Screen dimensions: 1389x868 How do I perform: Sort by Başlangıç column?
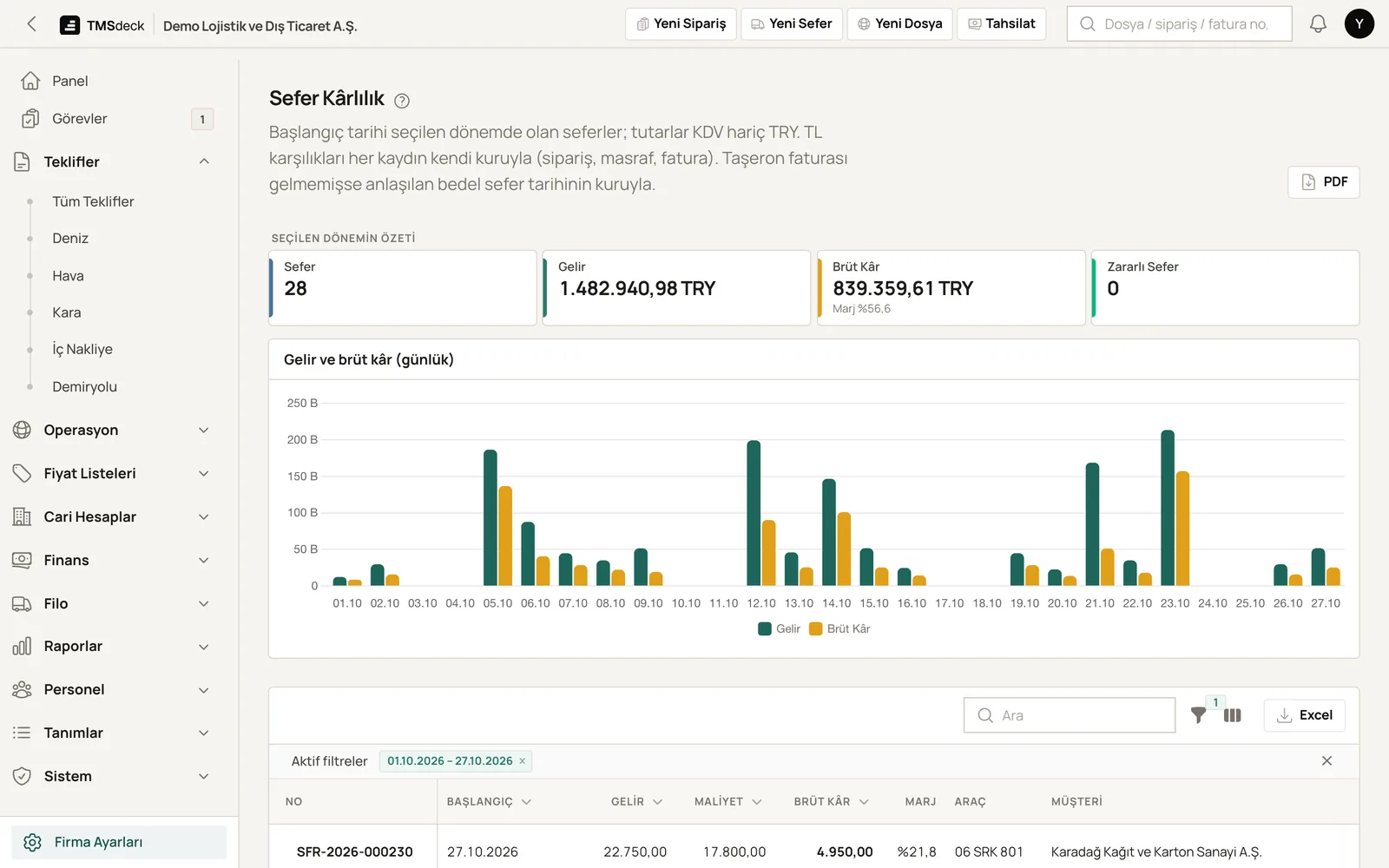[489, 801]
